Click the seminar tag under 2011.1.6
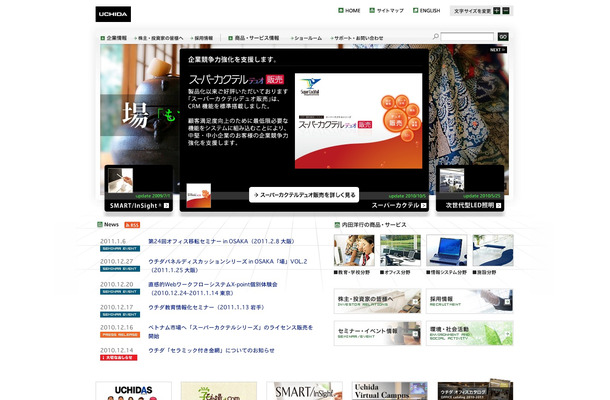Image resolution: width=610 pixels, height=400 pixels. pyautogui.click(x=120, y=249)
